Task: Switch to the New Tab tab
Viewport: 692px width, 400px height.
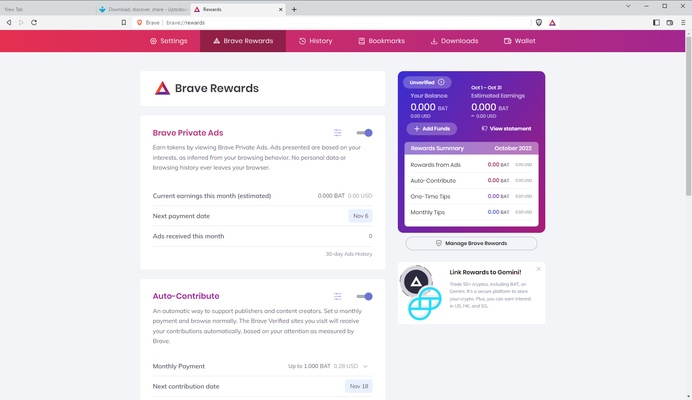Action: 48,9
